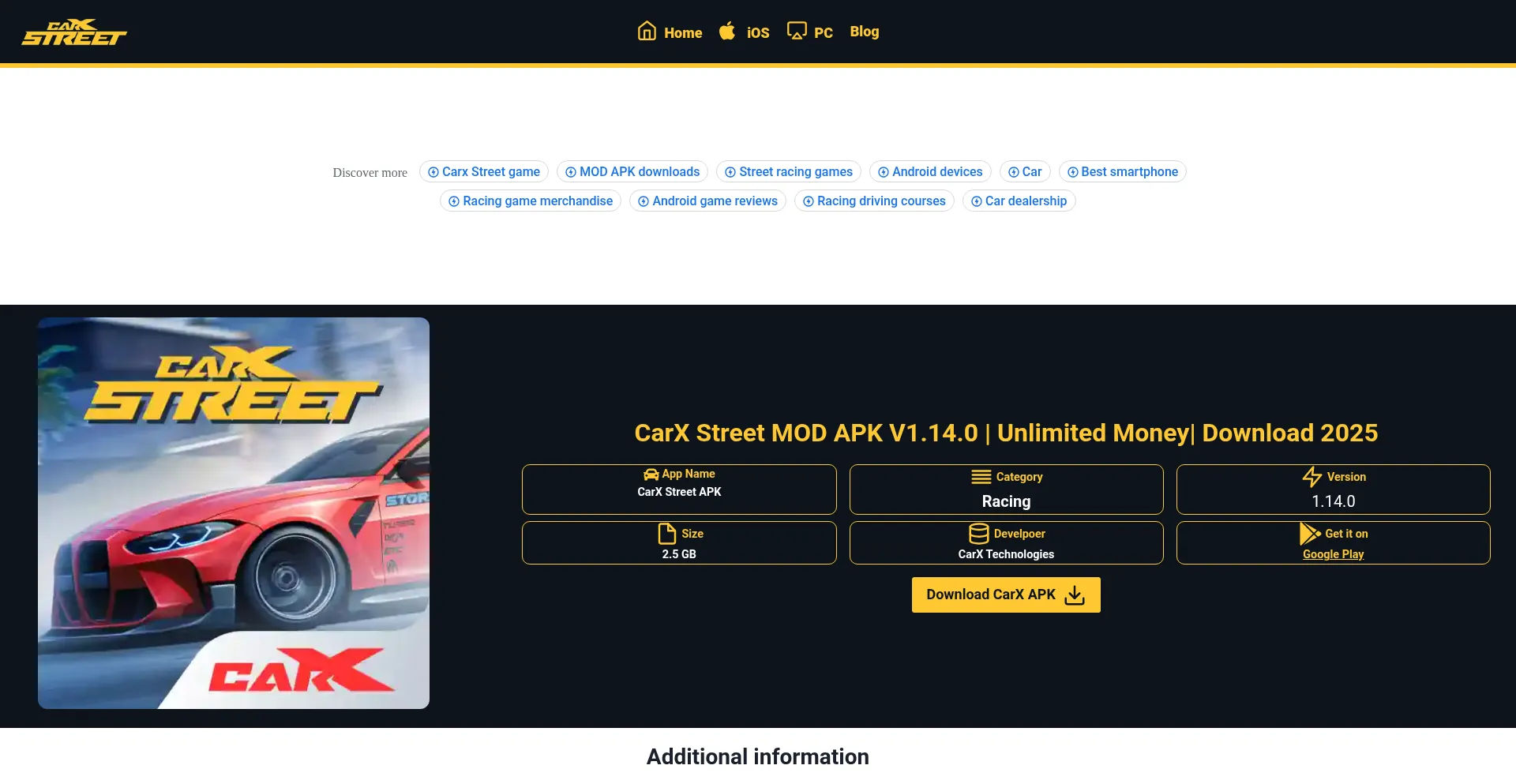Click the CarX Street logo in header
The height and width of the screenshot is (784, 1516).
(x=74, y=32)
